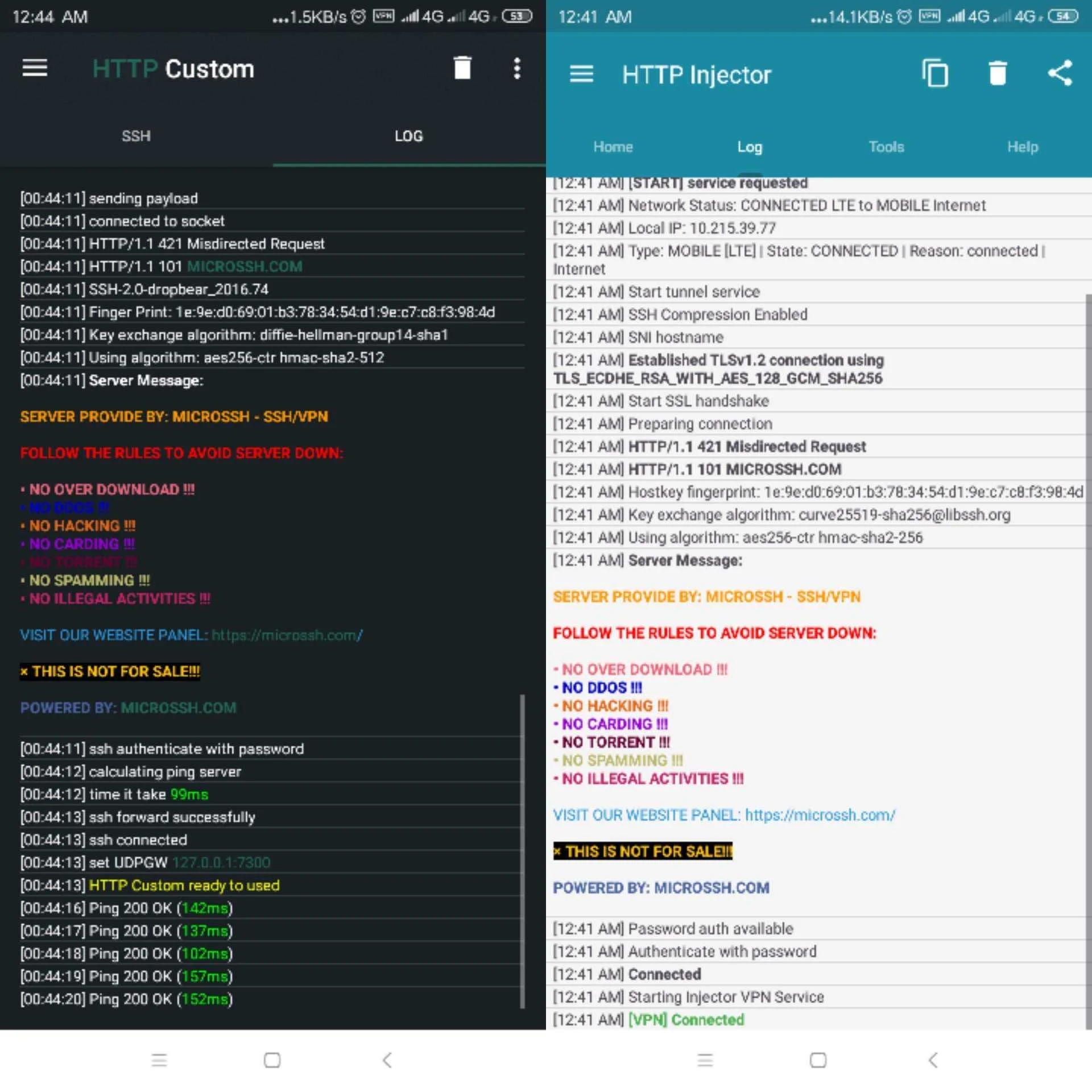This screenshot has width=1092, height=1092.
Task: Tap the VPN indicator in the 12:44 status bar
Action: click(x=383, y=16)
